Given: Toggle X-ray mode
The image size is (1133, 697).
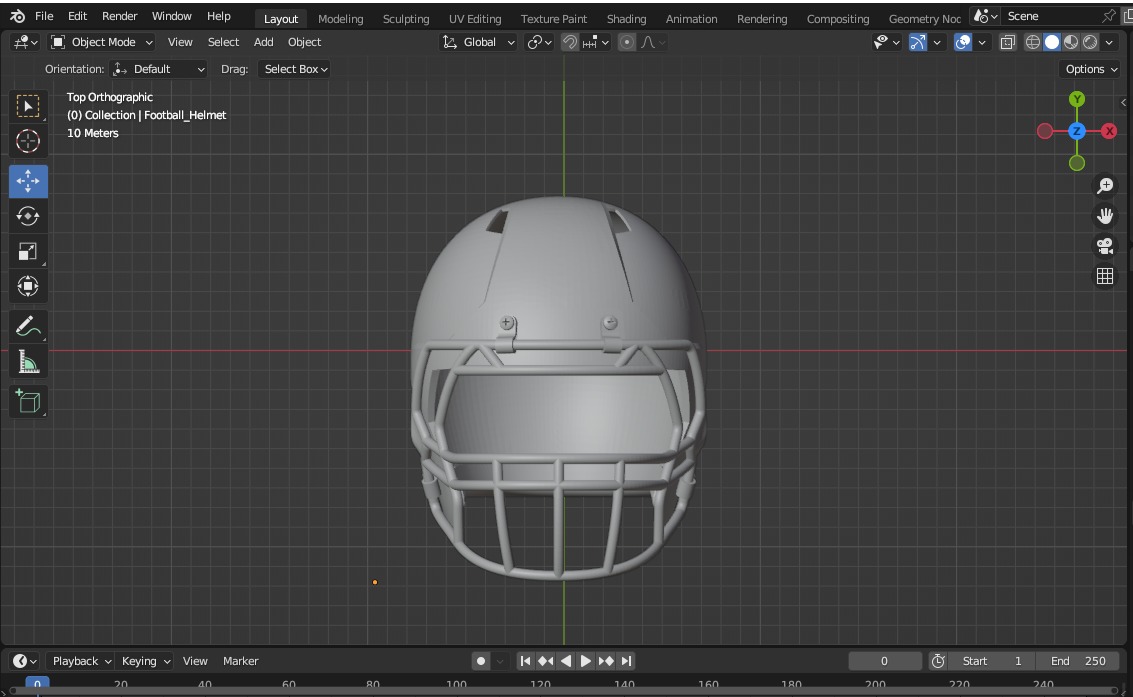Looking at the screenshot, I should coord(1007,43).
